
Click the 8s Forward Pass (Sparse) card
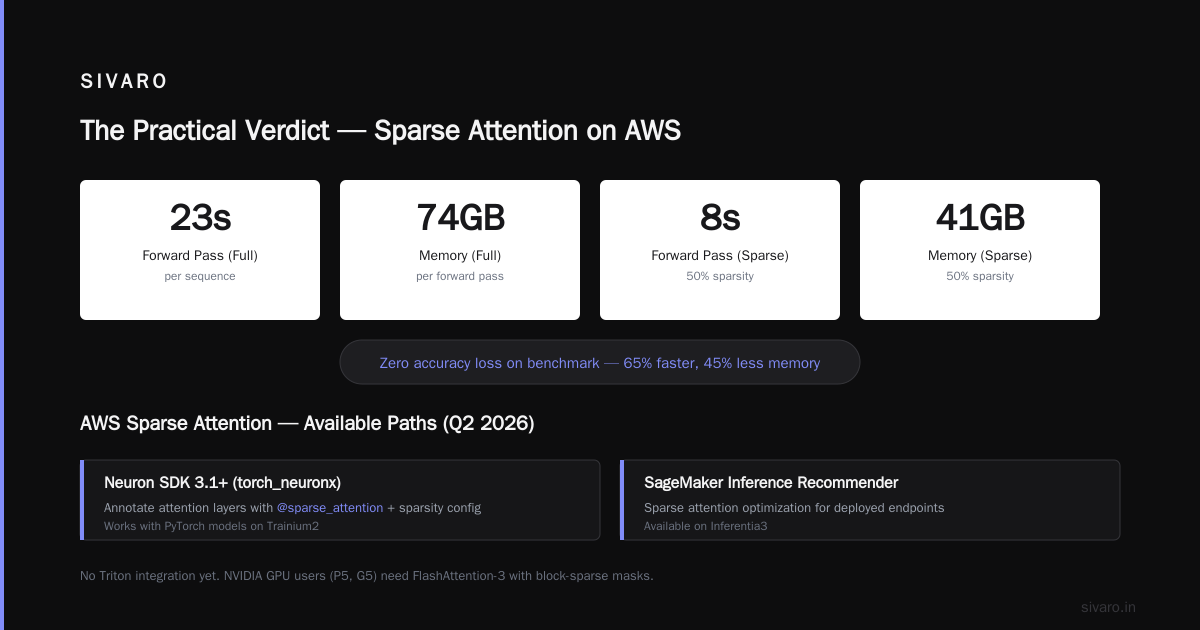pyautogui.click(x=720, y=250)
